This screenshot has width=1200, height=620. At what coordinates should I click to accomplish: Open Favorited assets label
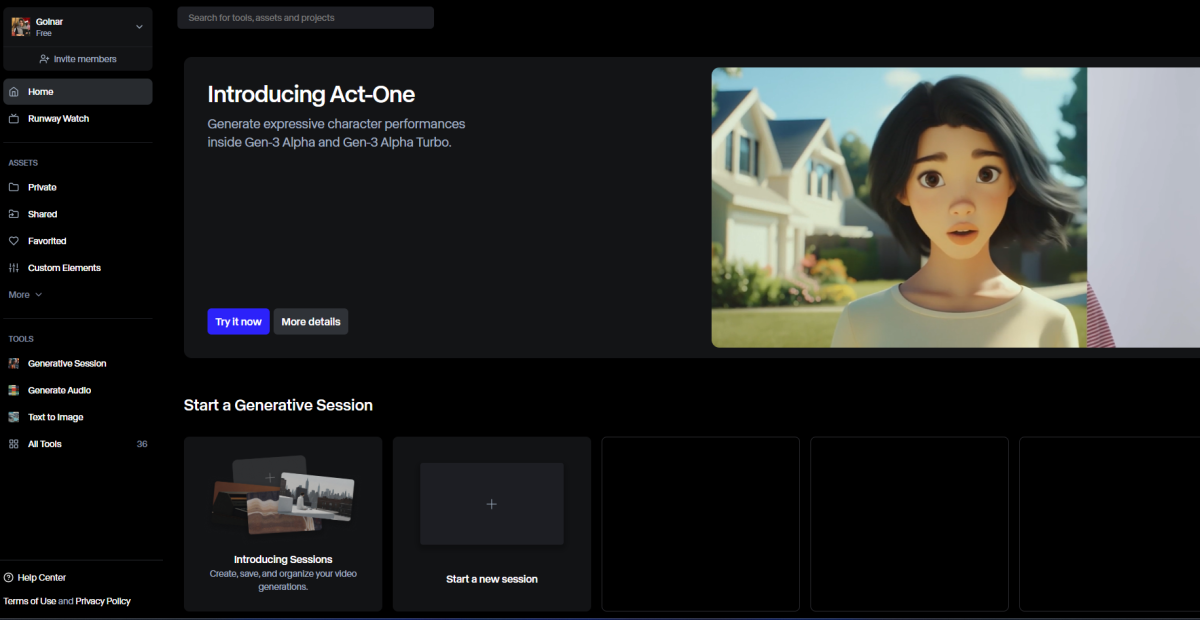(x=47, y=241)
